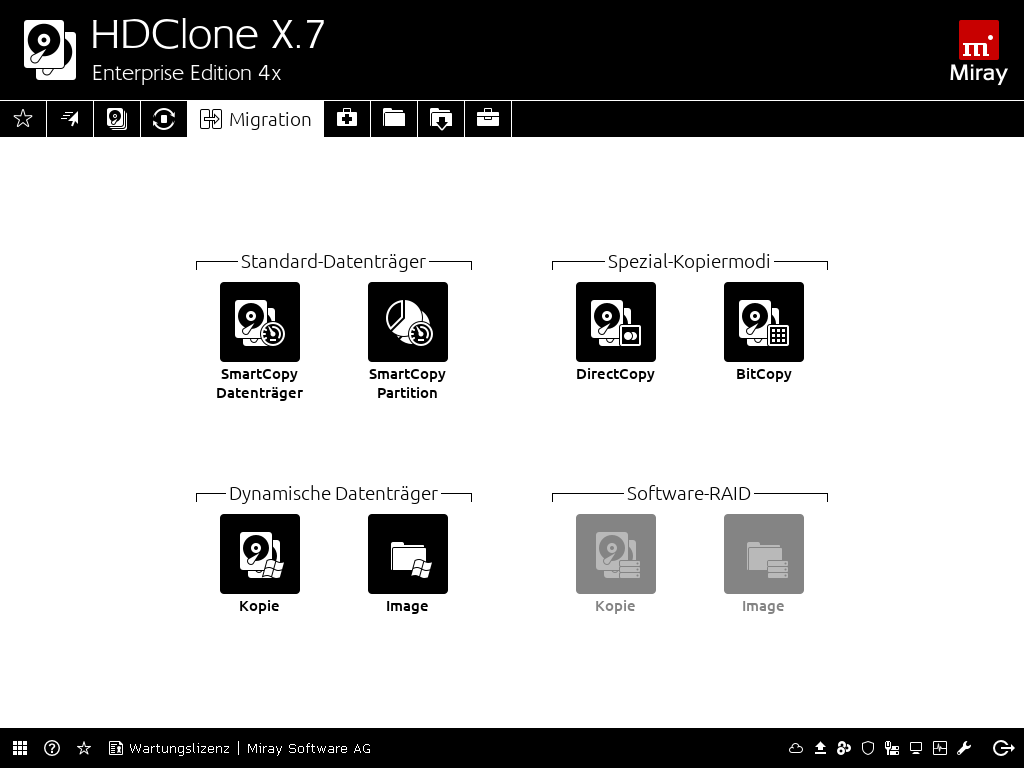The image size is (1024, 768).
Task: Open the favorites star tab in toolbar
Action: [x=23, y=119]
